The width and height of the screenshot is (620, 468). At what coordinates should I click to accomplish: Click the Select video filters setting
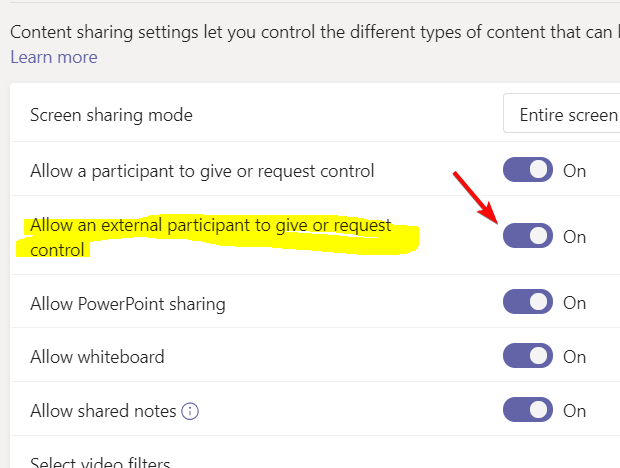(x=100, y=462)
